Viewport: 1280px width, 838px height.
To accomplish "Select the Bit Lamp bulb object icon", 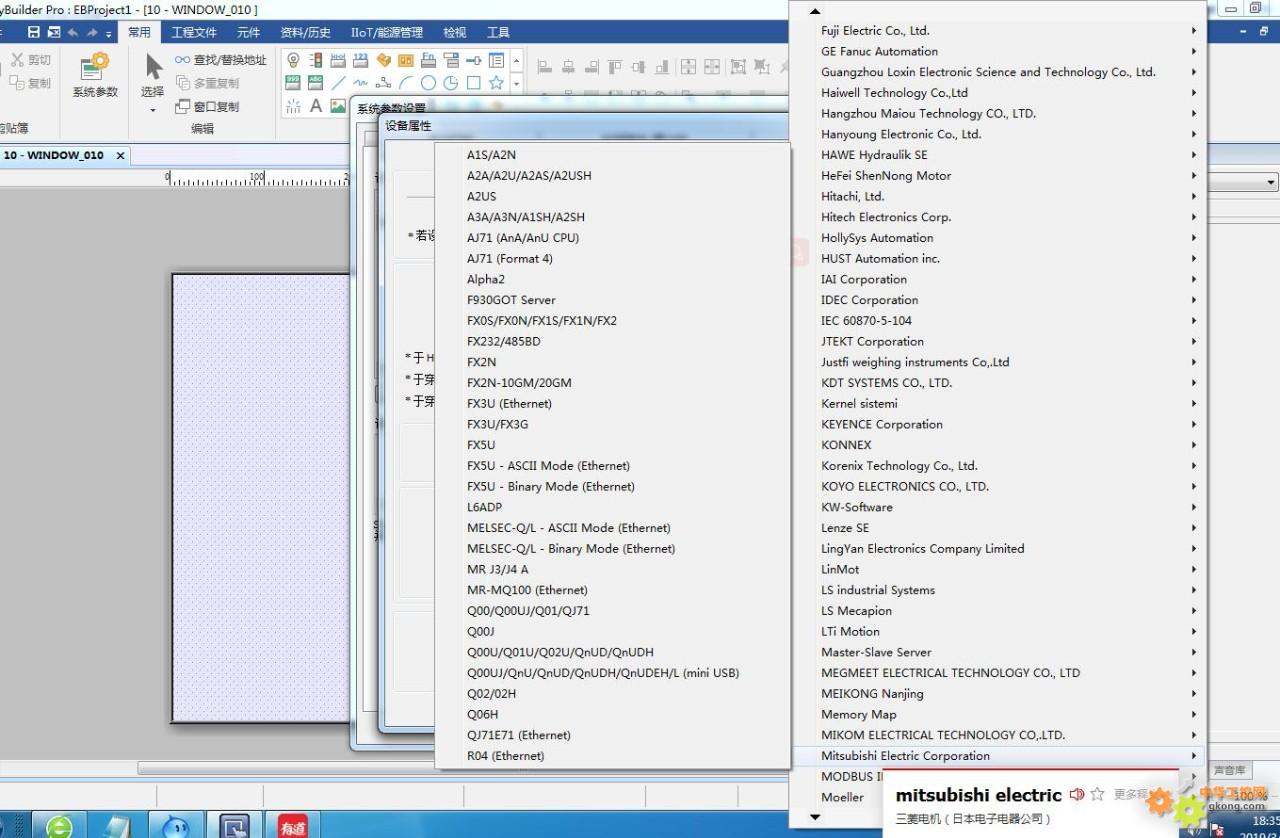I will [293, 60].
